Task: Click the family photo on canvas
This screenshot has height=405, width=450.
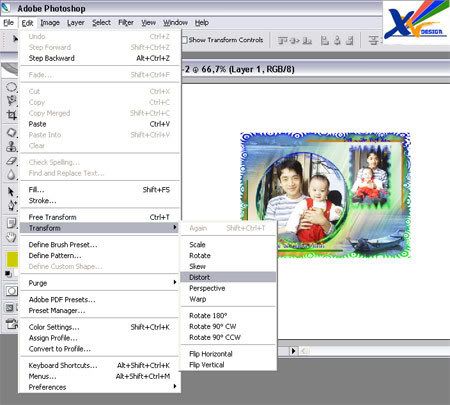Action: tap(325, 195)
